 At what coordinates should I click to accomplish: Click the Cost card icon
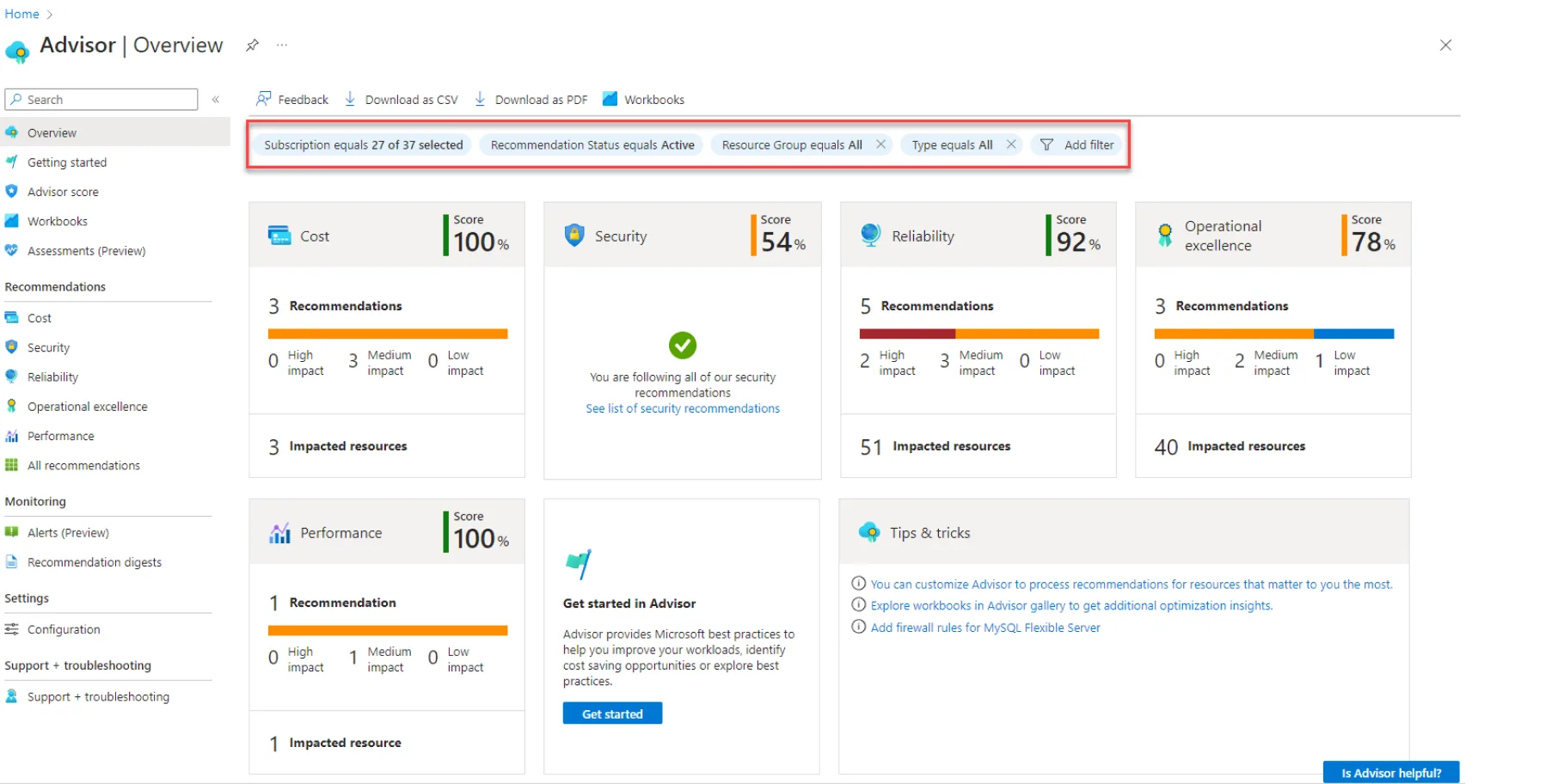(279, 236)
